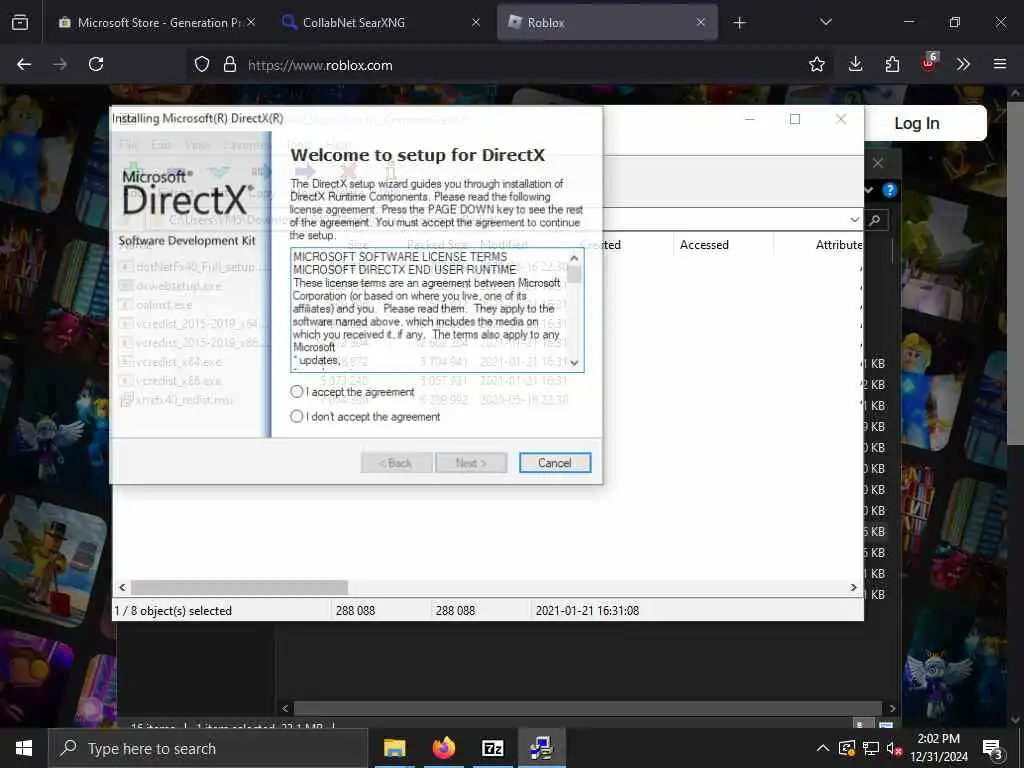Select I accept the agreement

pos(296,391)
